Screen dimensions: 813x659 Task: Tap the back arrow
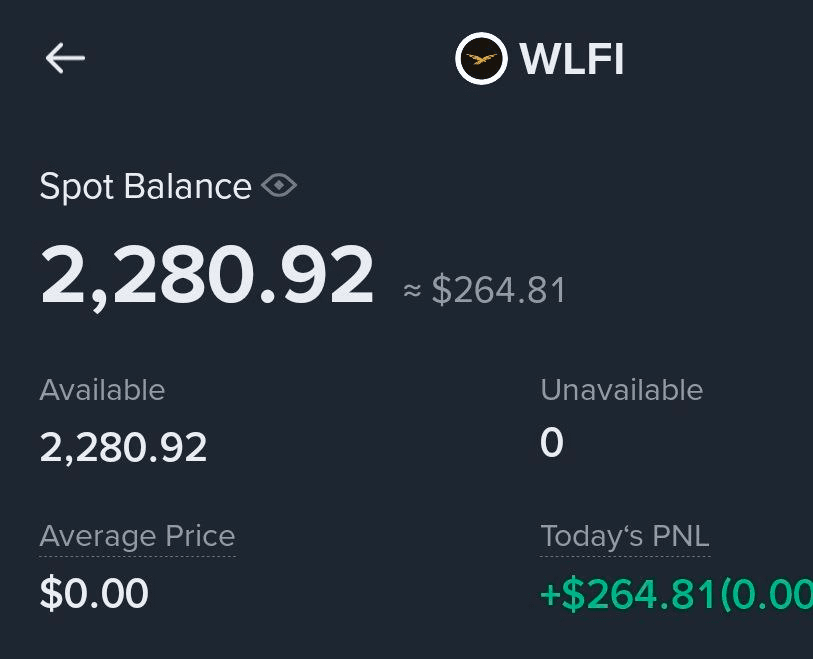coord(65,58)
